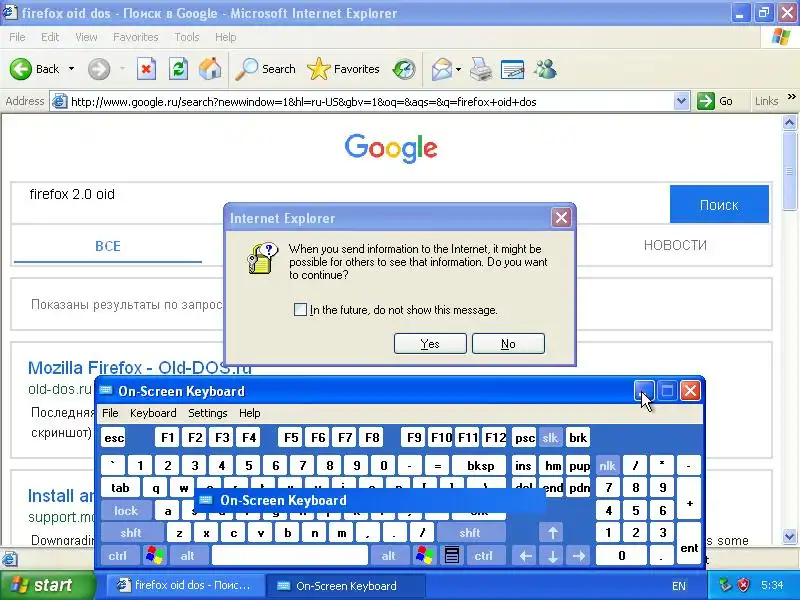
Task: Open Favorites star icon
Action: [319, 69]
